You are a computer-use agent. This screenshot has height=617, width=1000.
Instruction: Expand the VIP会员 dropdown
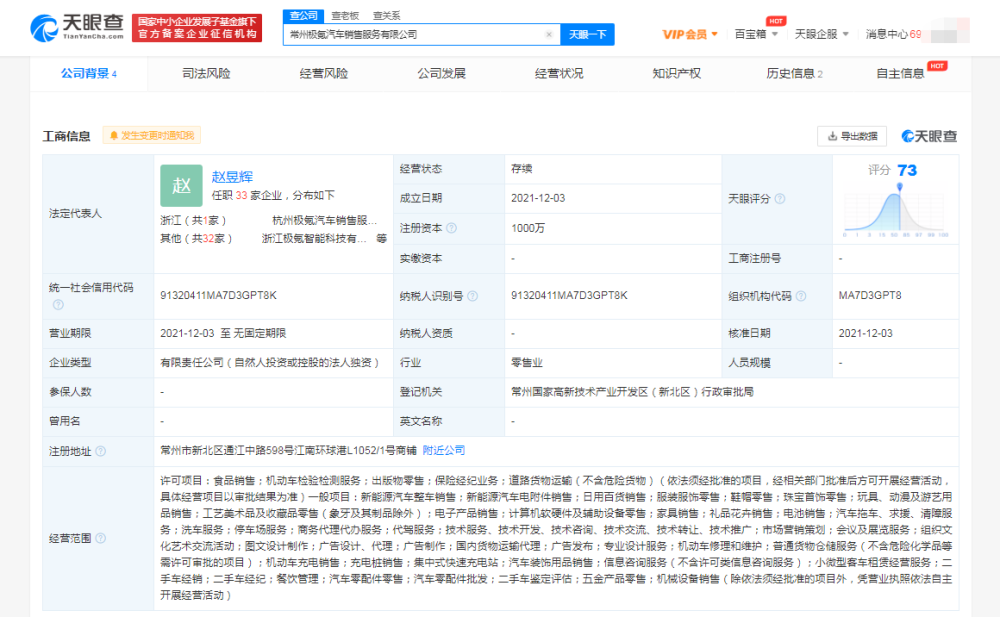coord(690,34)
